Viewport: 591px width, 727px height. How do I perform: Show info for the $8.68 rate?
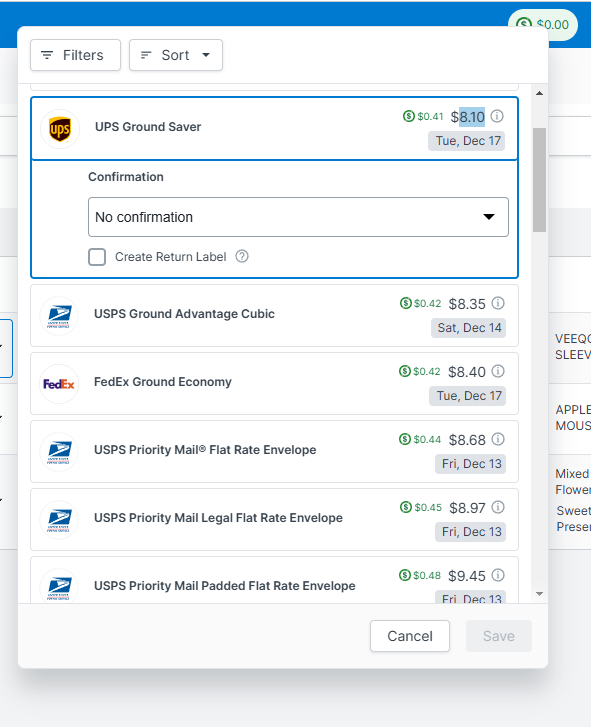point(498,439)
